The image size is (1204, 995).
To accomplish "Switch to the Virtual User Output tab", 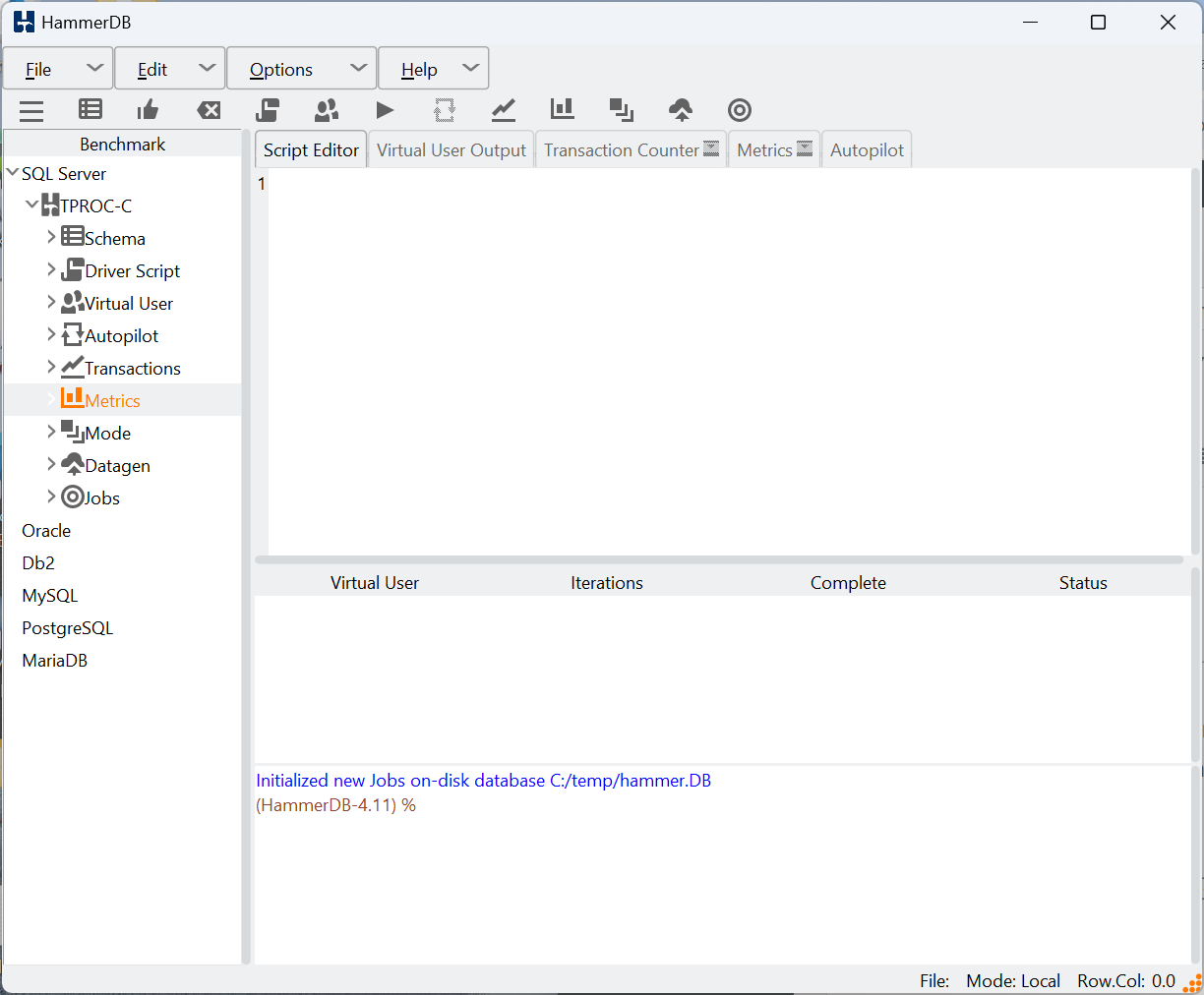I will (451, 149).
